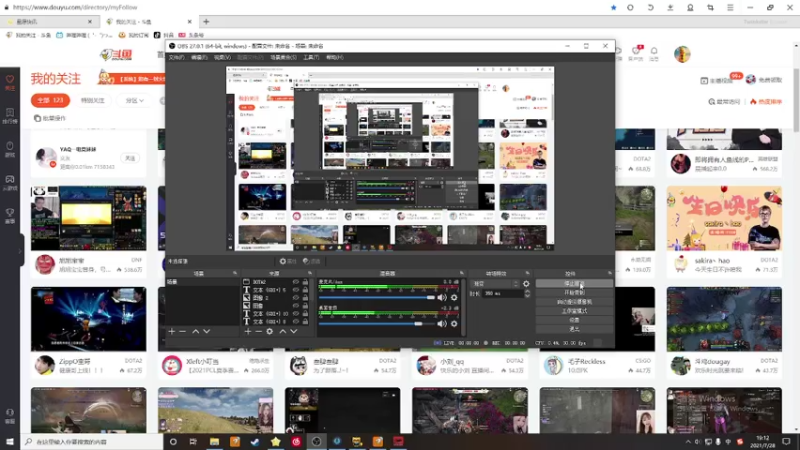The image size is (800, 450).
Task: Toggle visibility eye for 文本 (GDI+) 5 source
Action: pos(295,289)
